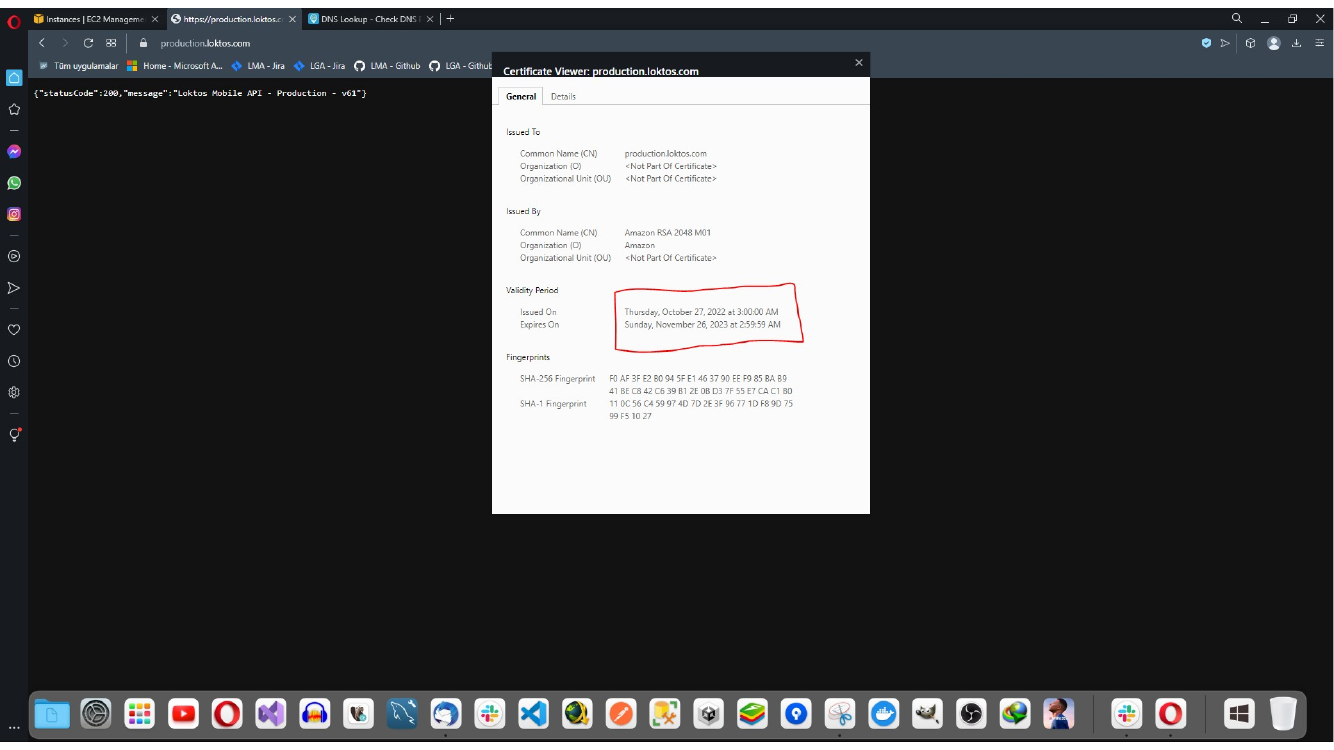Click the Amazon RSA 2048 M01 text

click(x=668, y=233)
